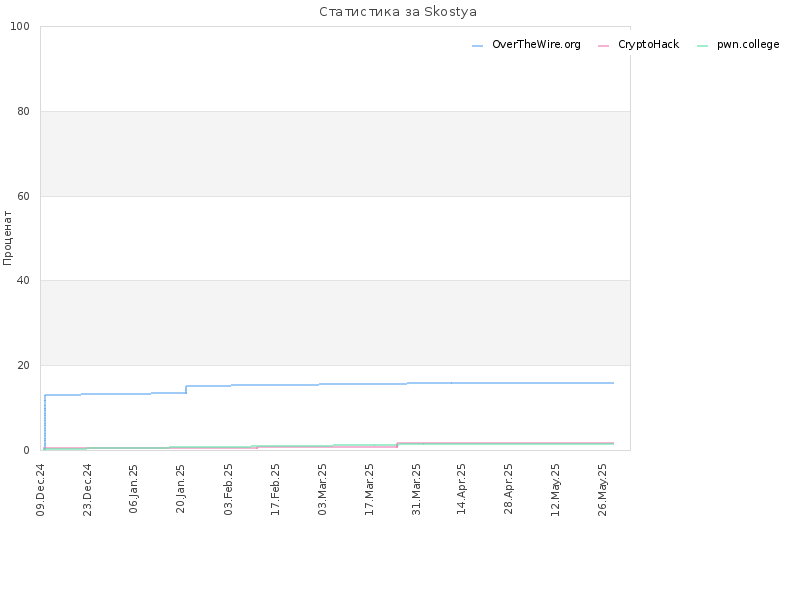Select the 03.Mar.25 x-axis date label
Viewport: 800px width, 600px height.
tap(322, 489)
